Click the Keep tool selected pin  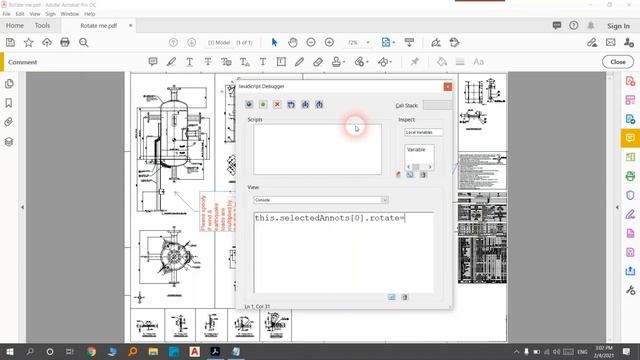click(x=415, y=62)
